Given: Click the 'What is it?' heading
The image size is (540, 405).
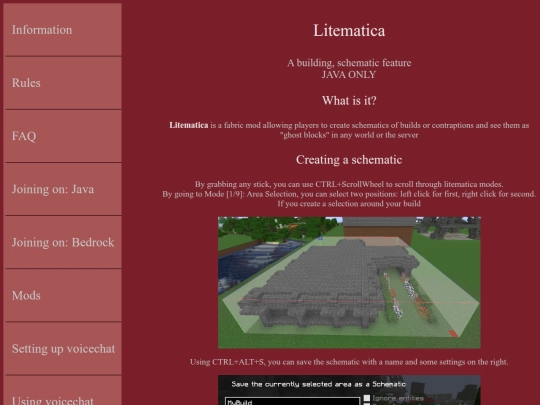Looking at the screenshot, I should pos(349,101).
